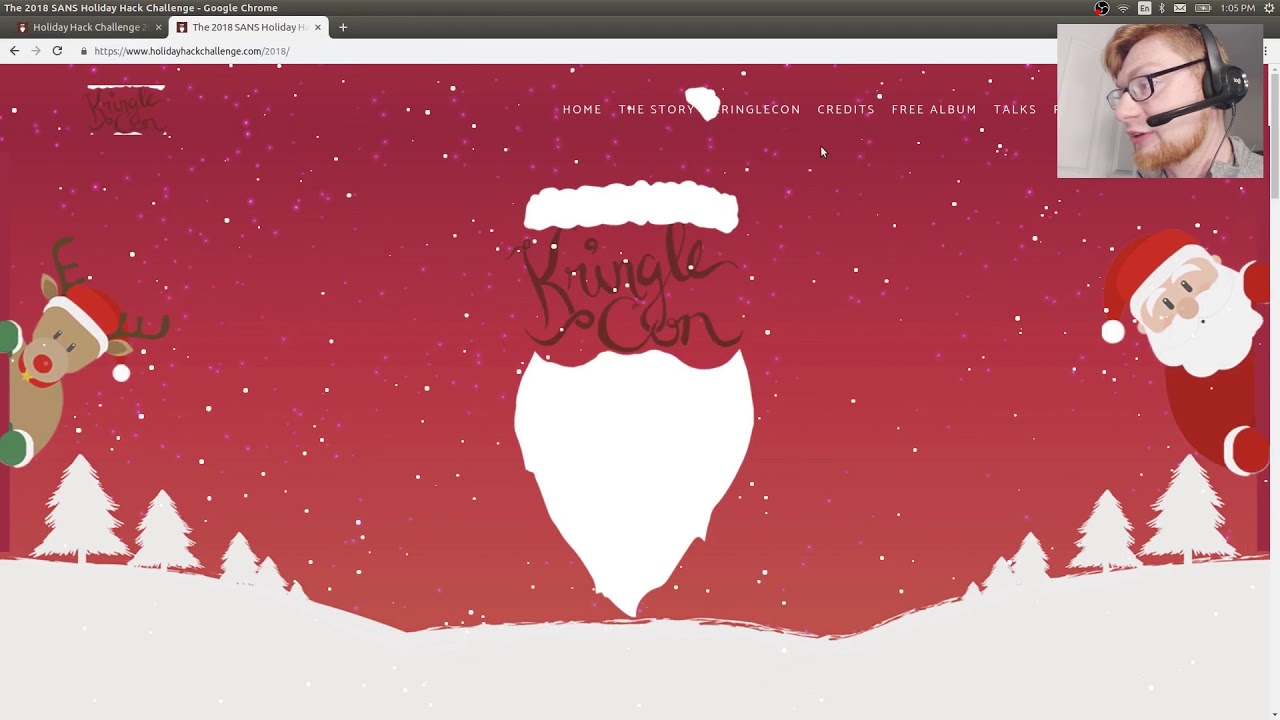The height and width of the screenshot is (720, 1280).
Task: Open THE STORY nav link
Action: tap(656, 109)
